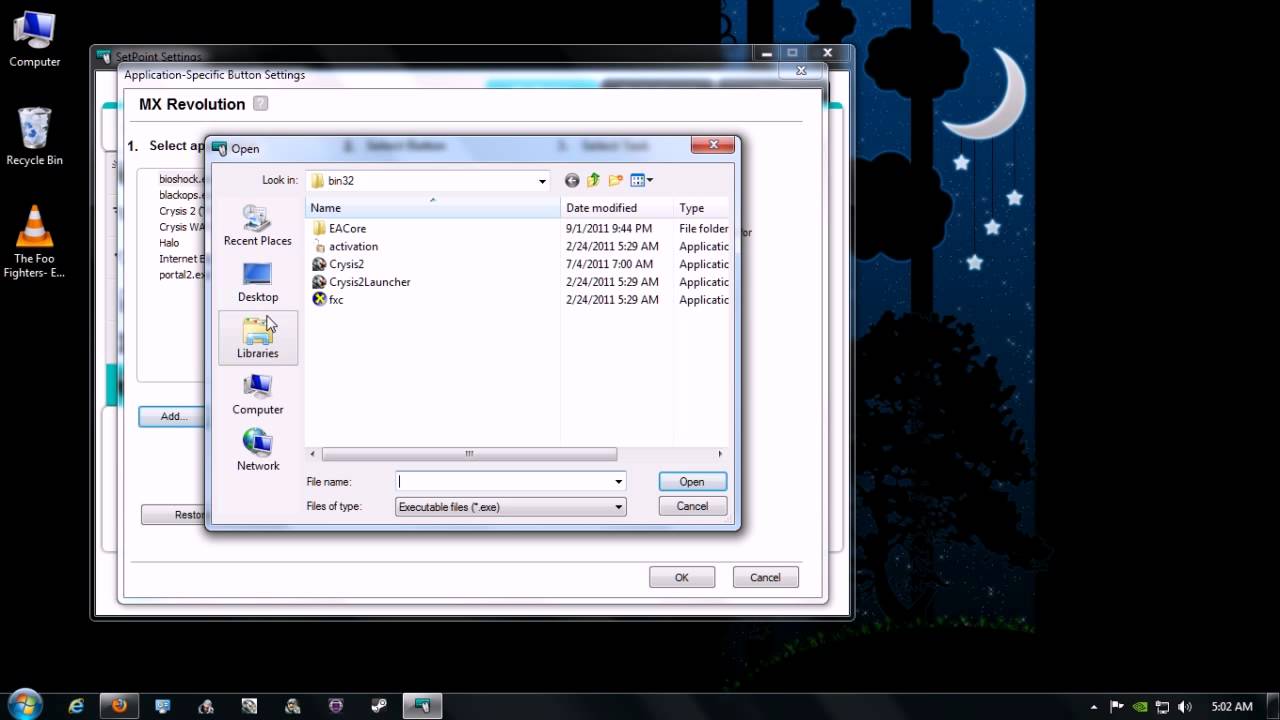1280x720 pixels.
Task: Click the MX Revolution help question mark
Action: pyautogui.click(x=261, y=103)
